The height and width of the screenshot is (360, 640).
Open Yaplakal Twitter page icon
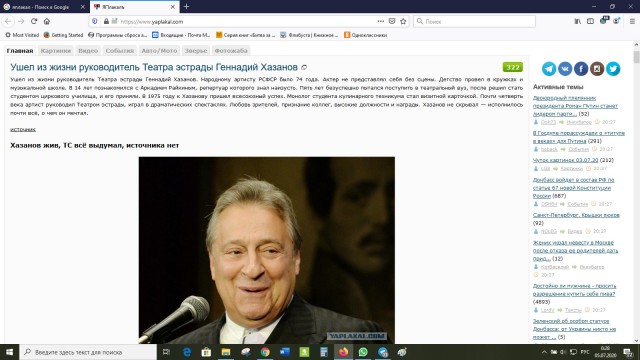(613, 69)
